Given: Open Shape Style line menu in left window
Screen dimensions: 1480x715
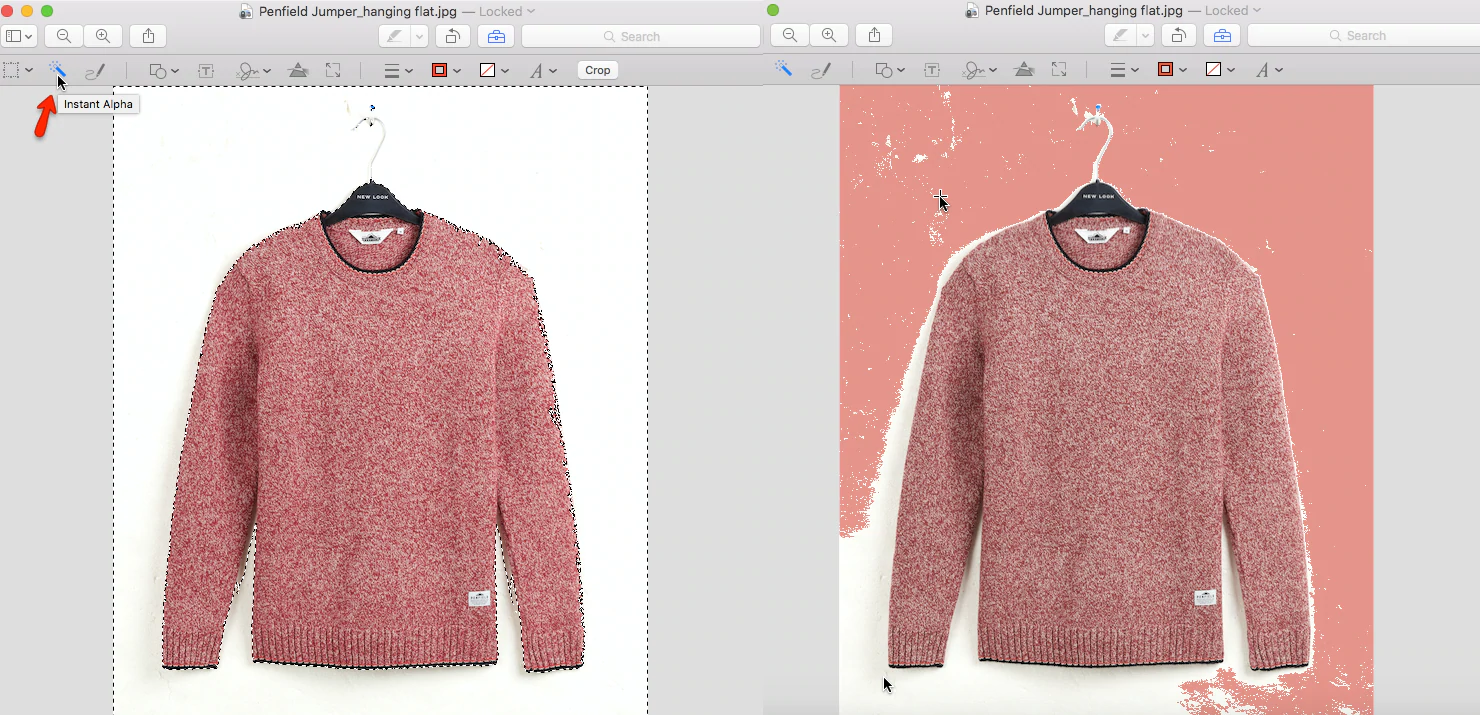Looking at the screenshot, I should (x=399, y=71).
